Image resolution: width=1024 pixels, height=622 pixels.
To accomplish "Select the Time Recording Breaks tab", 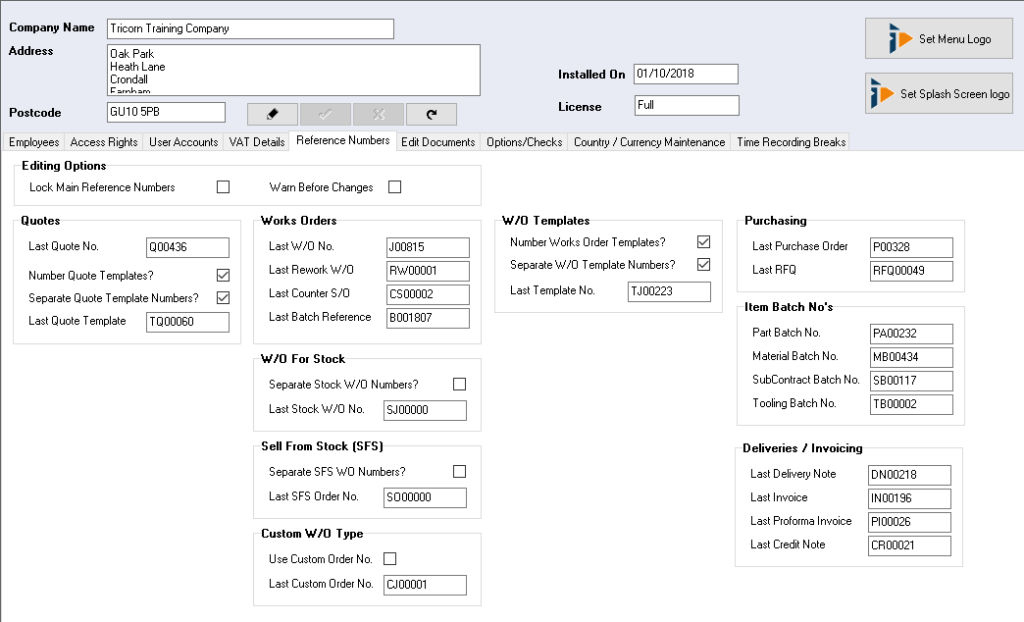I will point(791,142).
